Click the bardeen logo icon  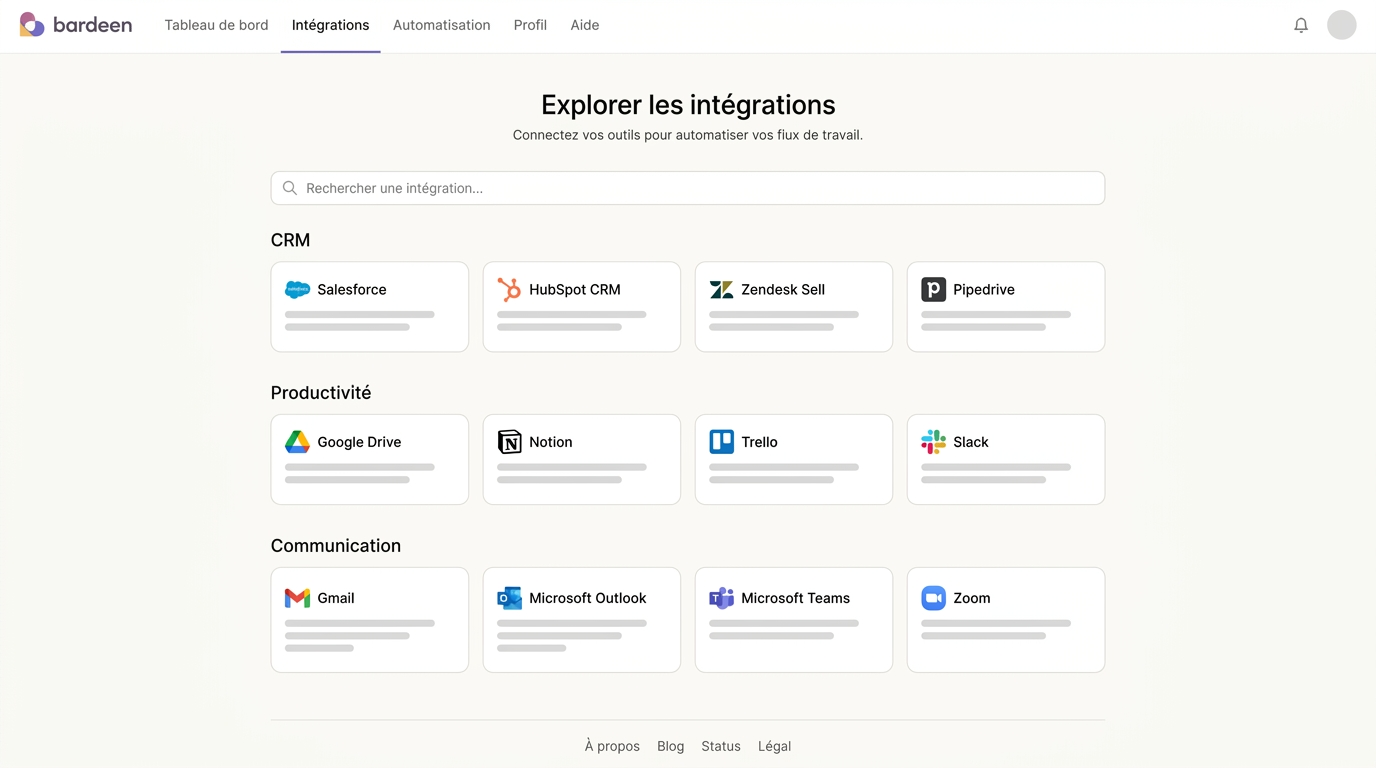click(x=32, y=25)
